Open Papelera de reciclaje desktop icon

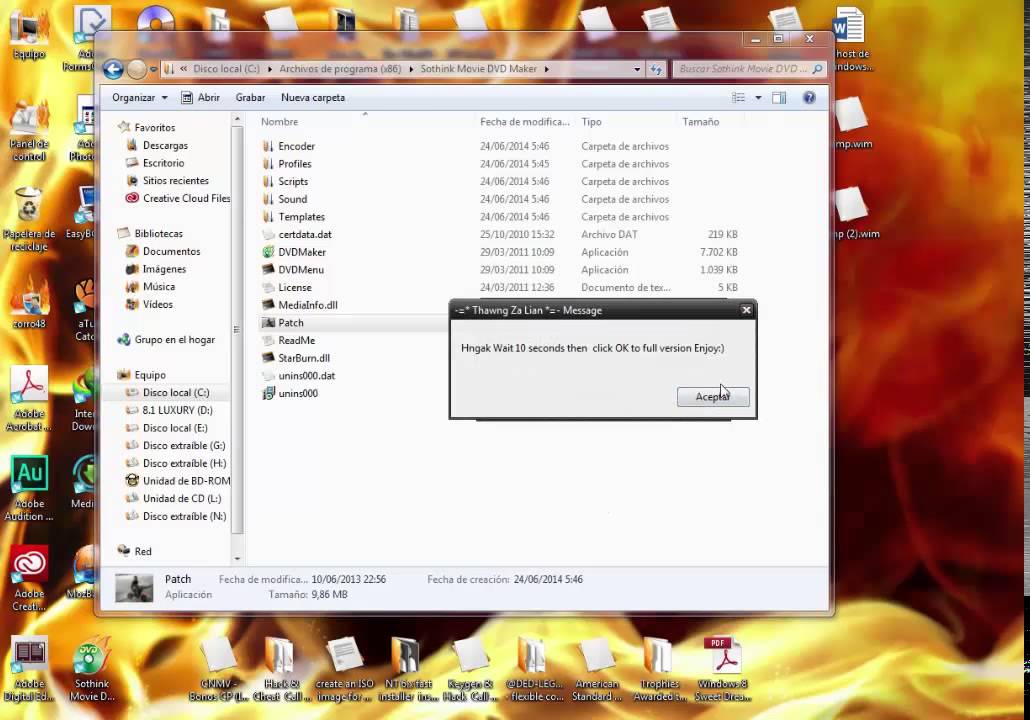coord(29,219)
